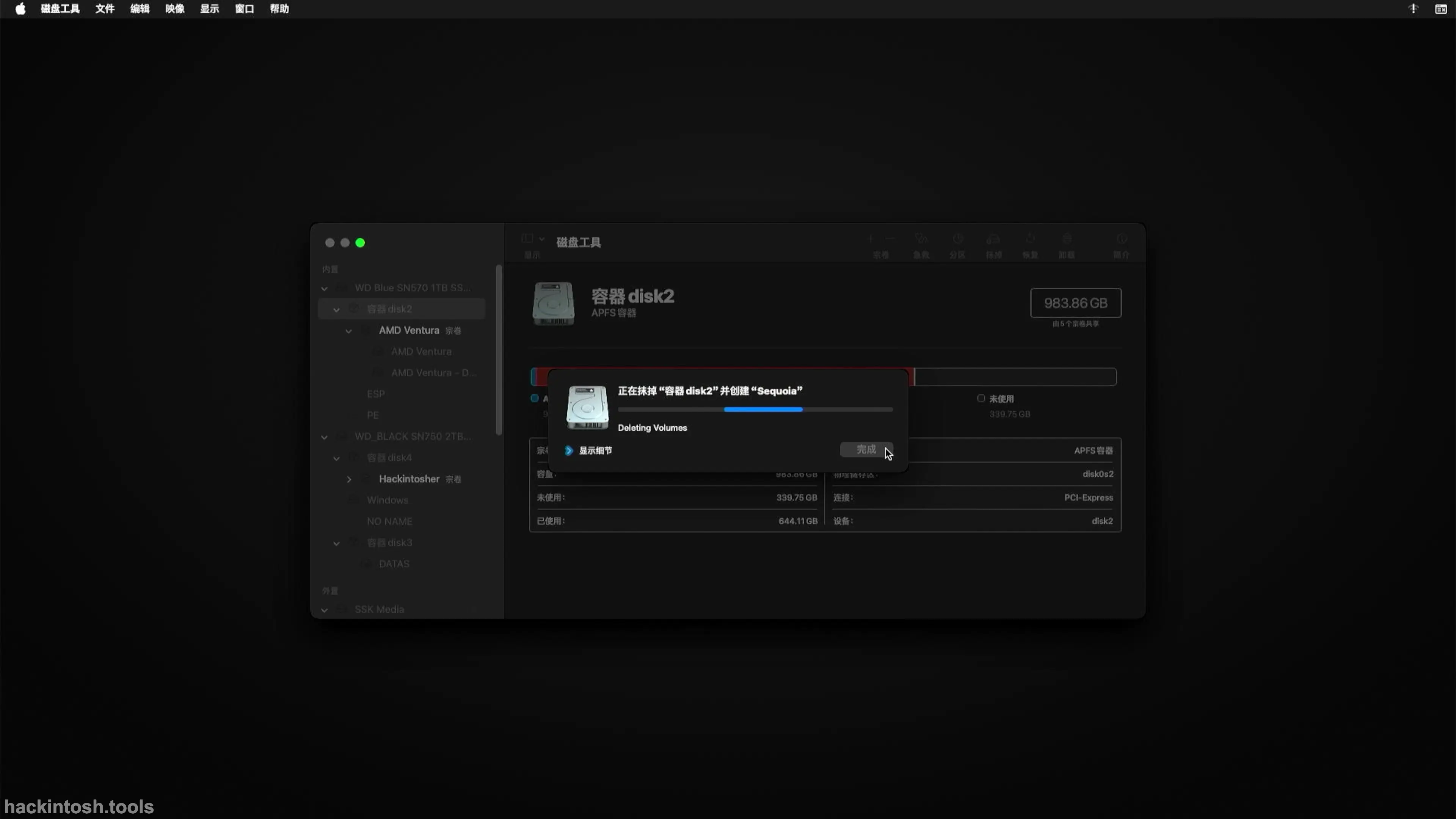Select ESP partition in sidebar
Viewport: 1456px width, 819px height.
401,394
